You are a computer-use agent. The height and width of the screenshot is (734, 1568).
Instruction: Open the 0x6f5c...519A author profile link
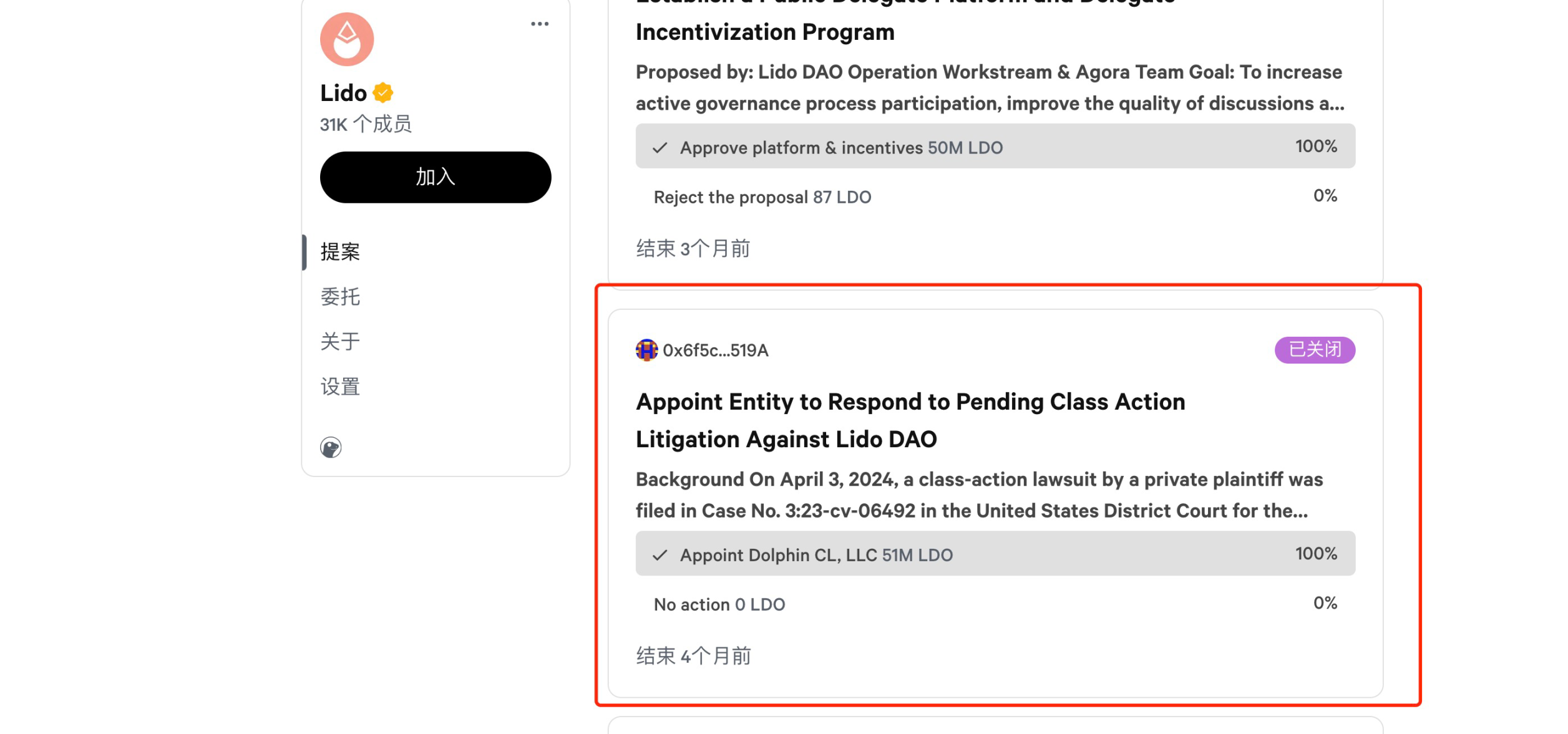[x=715, y=350]
